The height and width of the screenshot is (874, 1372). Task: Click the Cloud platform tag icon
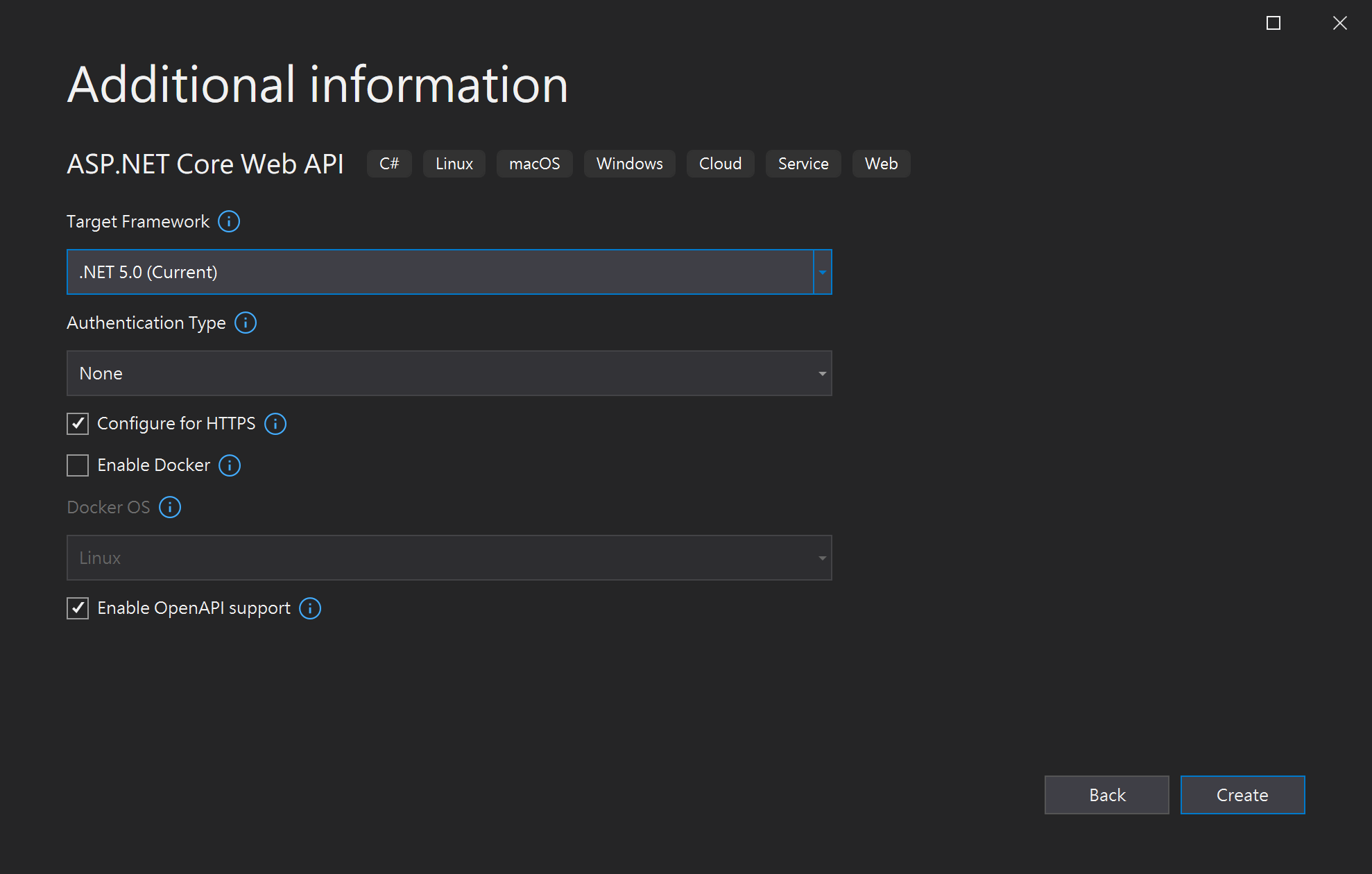tap(720, 163)
